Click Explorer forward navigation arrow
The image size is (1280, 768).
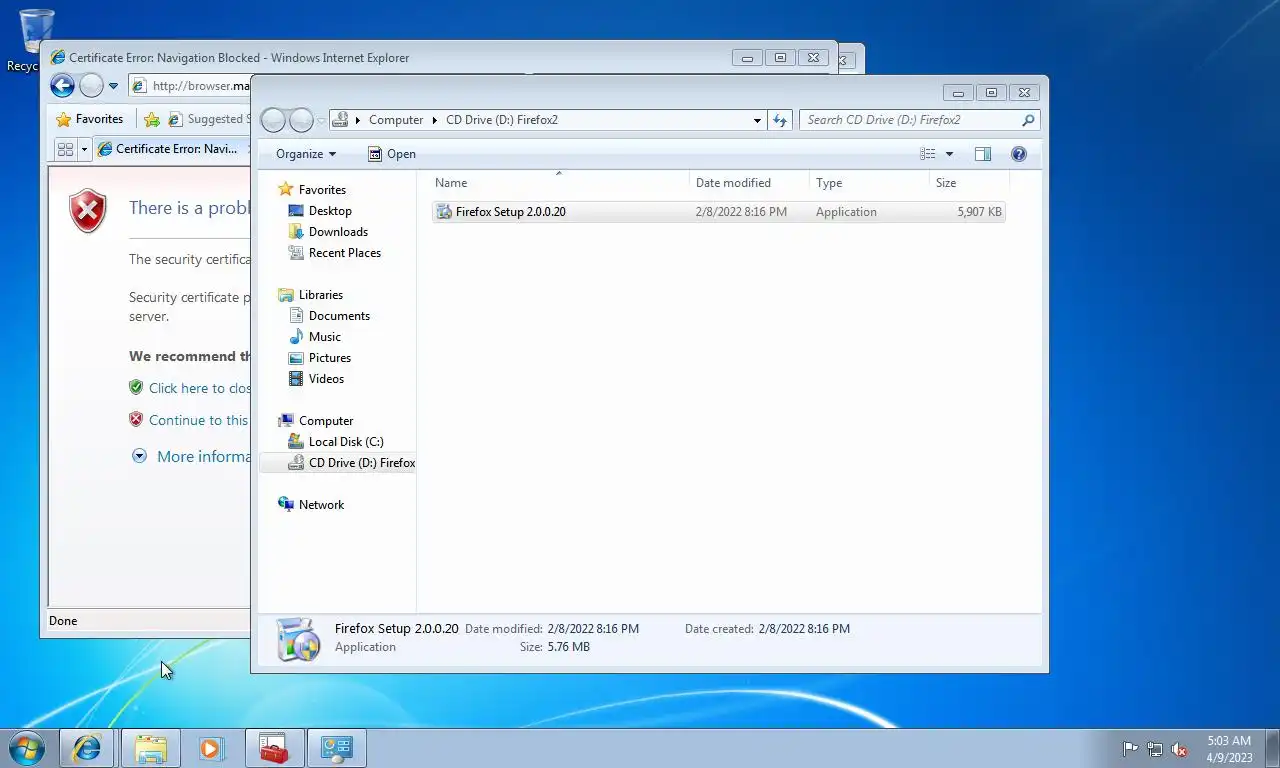click(x=301, y=120)
